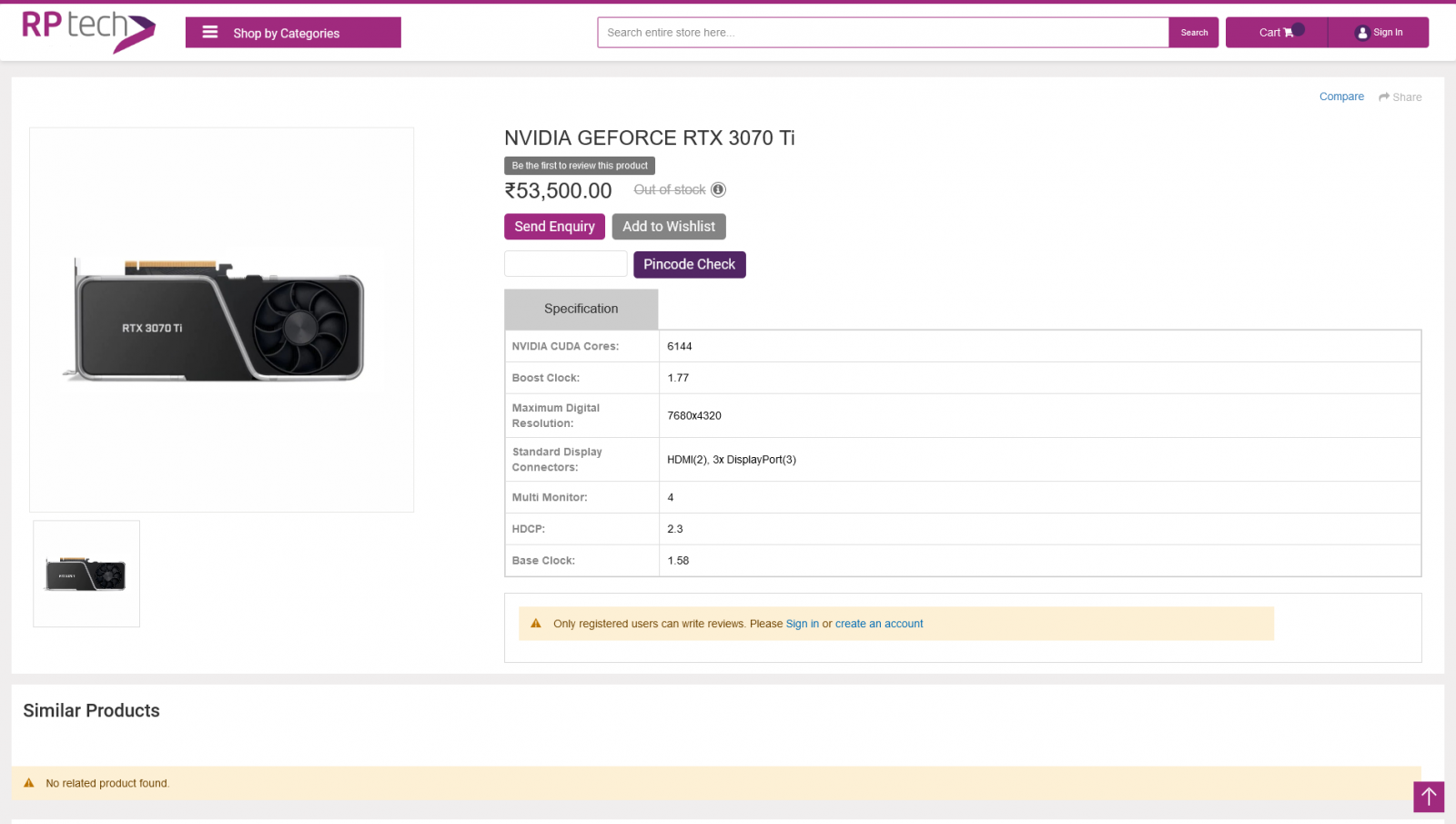Image resolution: width=1456 pixels, height=824 pixels.
Task: Click Sign in link in reviews notice
Action: 803,624
